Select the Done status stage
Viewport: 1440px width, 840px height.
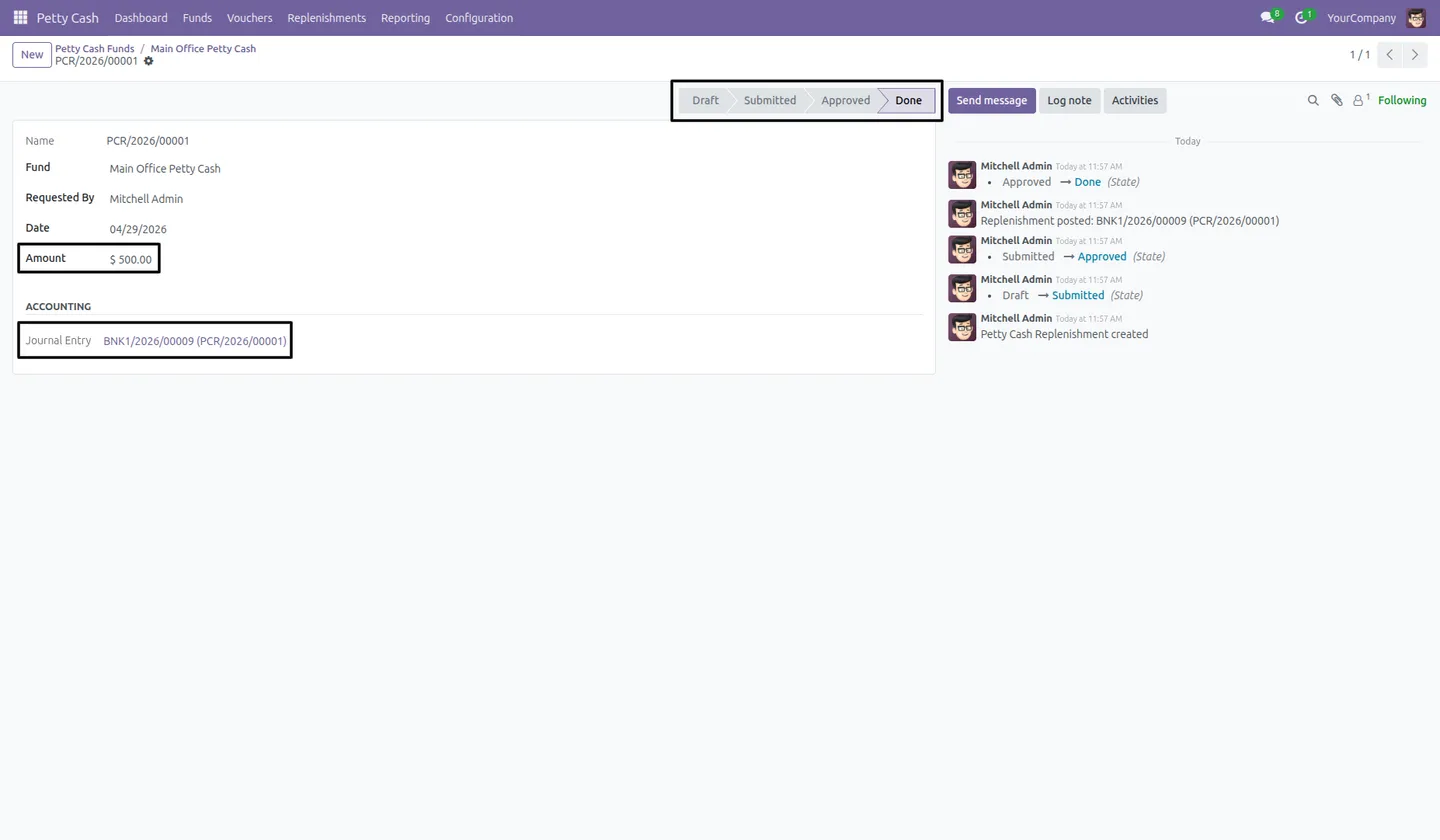pyautogui.click(x=907, y=100)
